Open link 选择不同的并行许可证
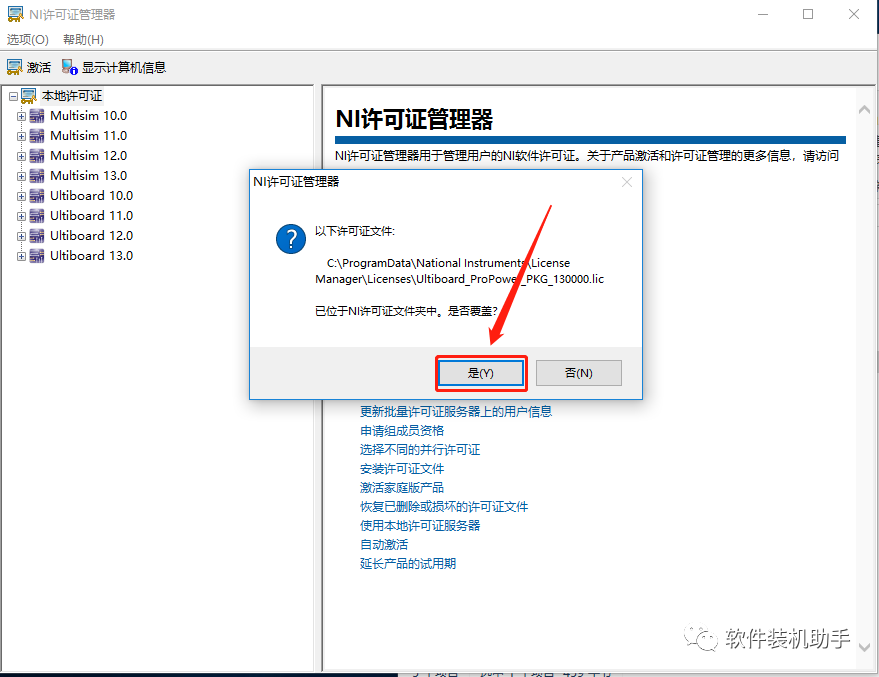Screen dimensions: 879x677 (420, 450)
